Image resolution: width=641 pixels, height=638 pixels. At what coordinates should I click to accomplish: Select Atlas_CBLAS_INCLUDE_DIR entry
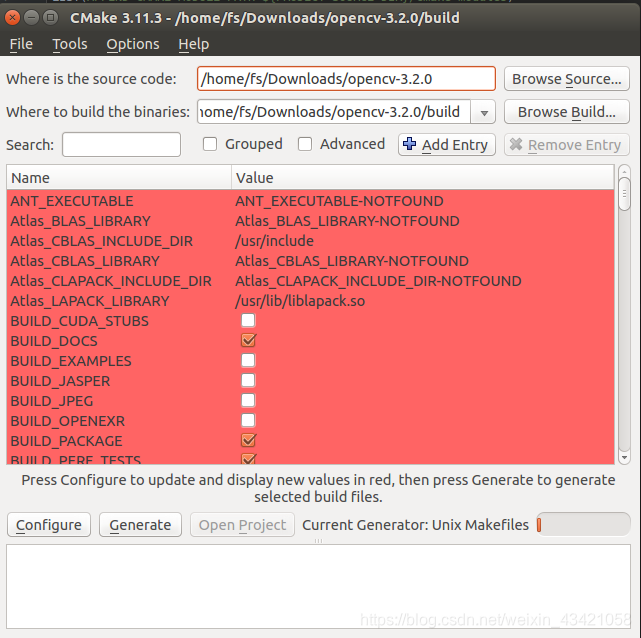[x=101, y=241]
